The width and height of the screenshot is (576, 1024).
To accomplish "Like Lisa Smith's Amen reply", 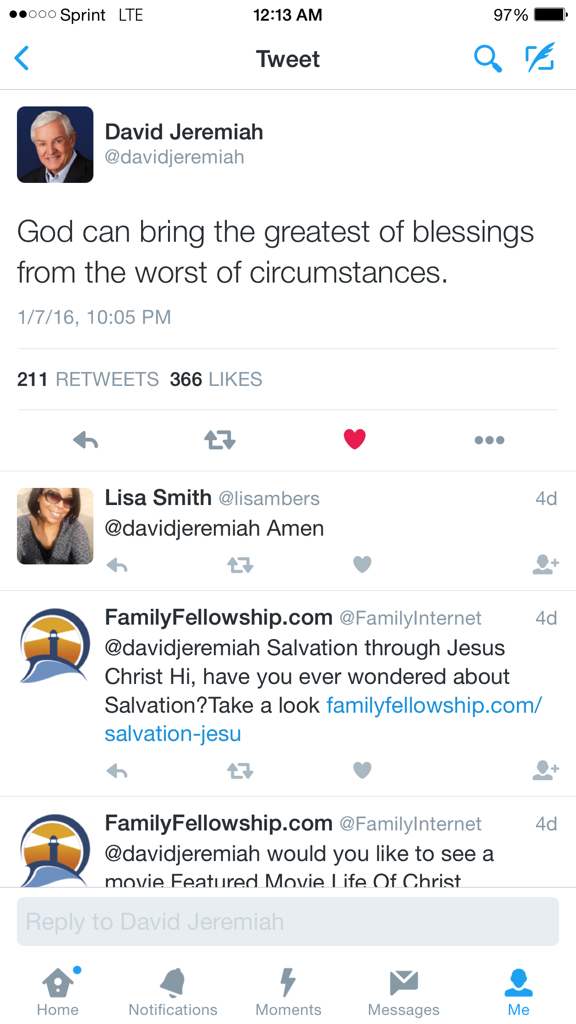I will tap(362, 564).
